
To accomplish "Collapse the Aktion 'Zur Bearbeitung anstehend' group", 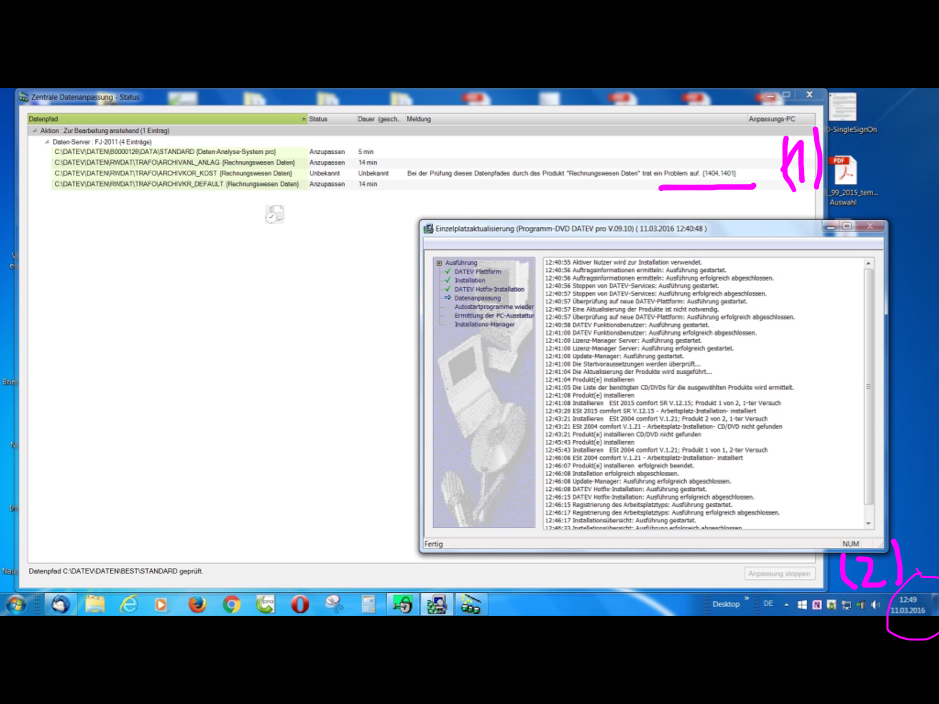I will point(33,131).
